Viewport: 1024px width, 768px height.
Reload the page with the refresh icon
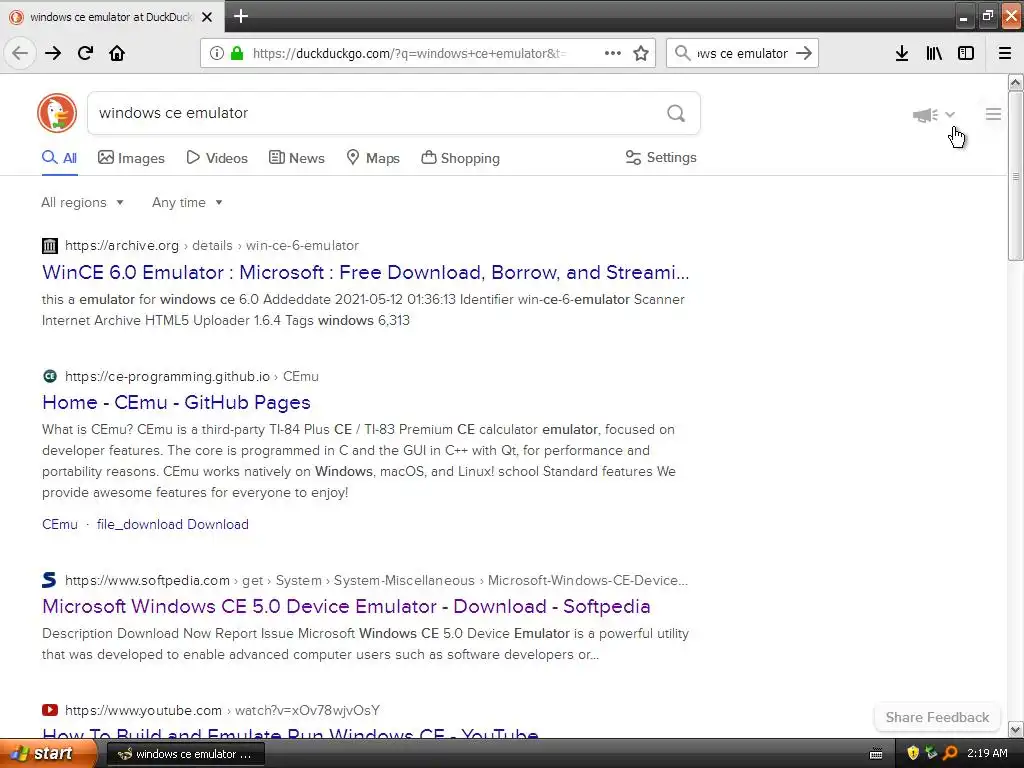(86, 53)
